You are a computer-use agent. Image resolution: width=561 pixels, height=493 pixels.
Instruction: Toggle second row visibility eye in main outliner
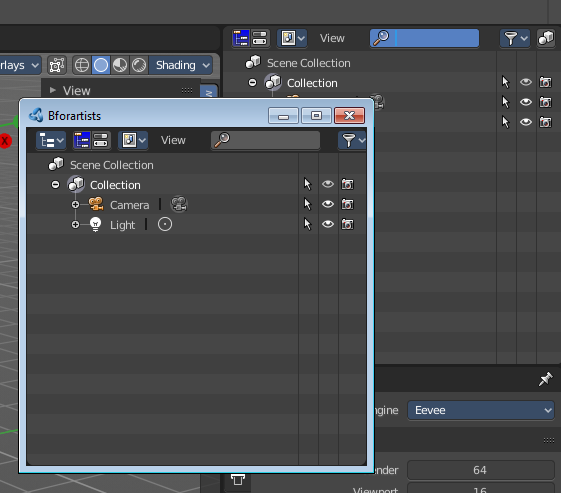click(x=526, y=102)
